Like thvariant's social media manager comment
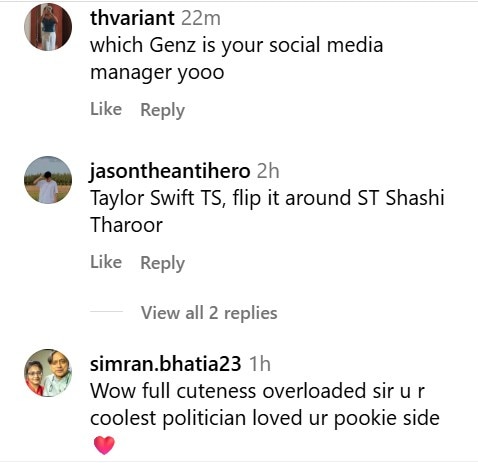Image resolution: width=478 pixels, height=463 pixels. [x=106, y=109]
